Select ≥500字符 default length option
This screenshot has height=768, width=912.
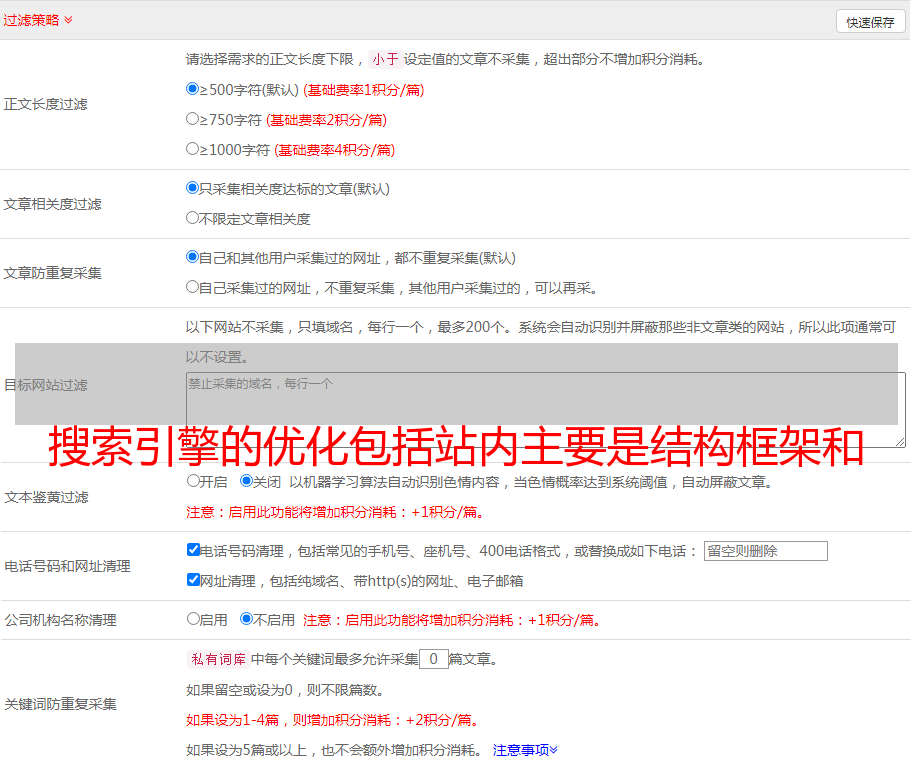193,89
